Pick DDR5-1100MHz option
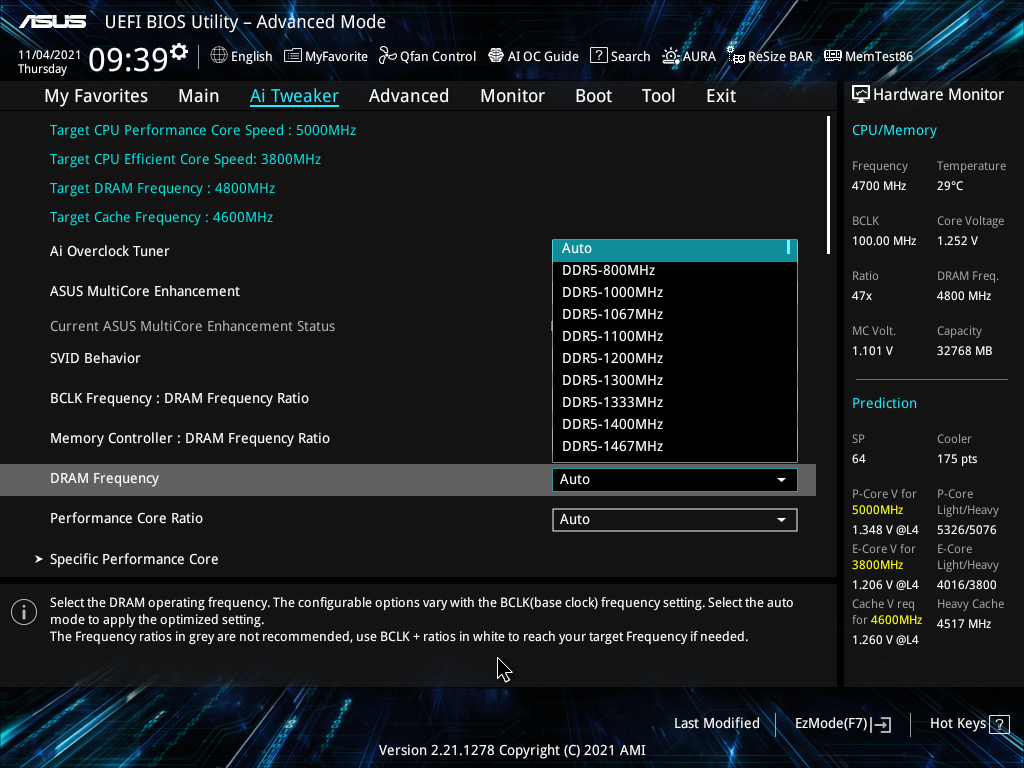 (x=675, y=336)
